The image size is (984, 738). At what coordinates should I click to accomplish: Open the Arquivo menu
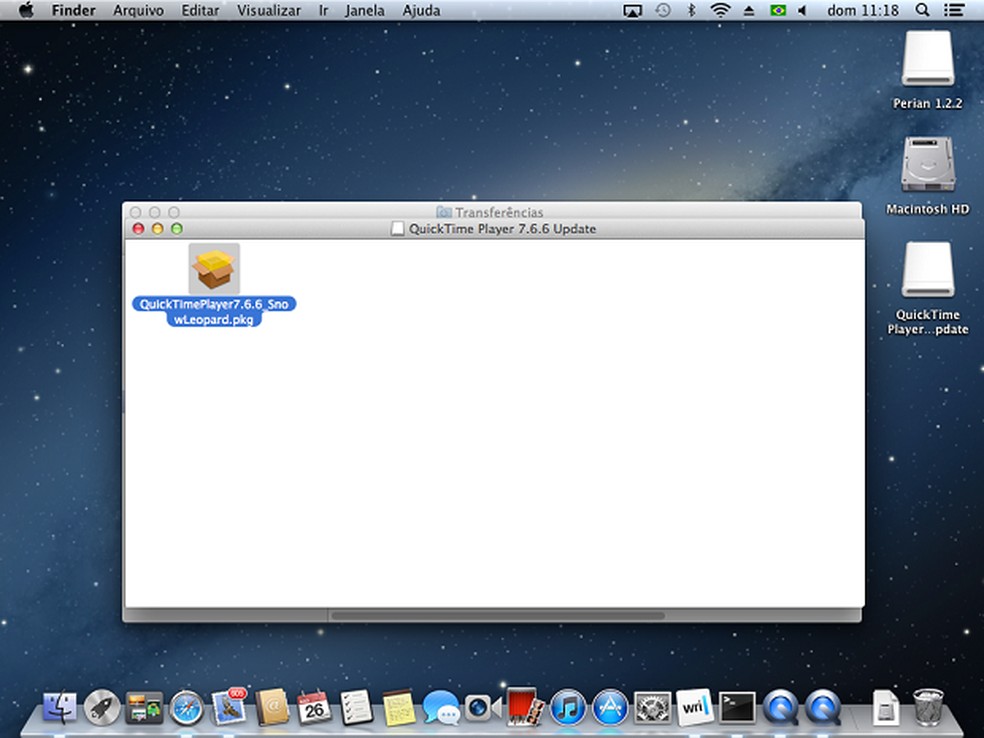coord(137,10)
